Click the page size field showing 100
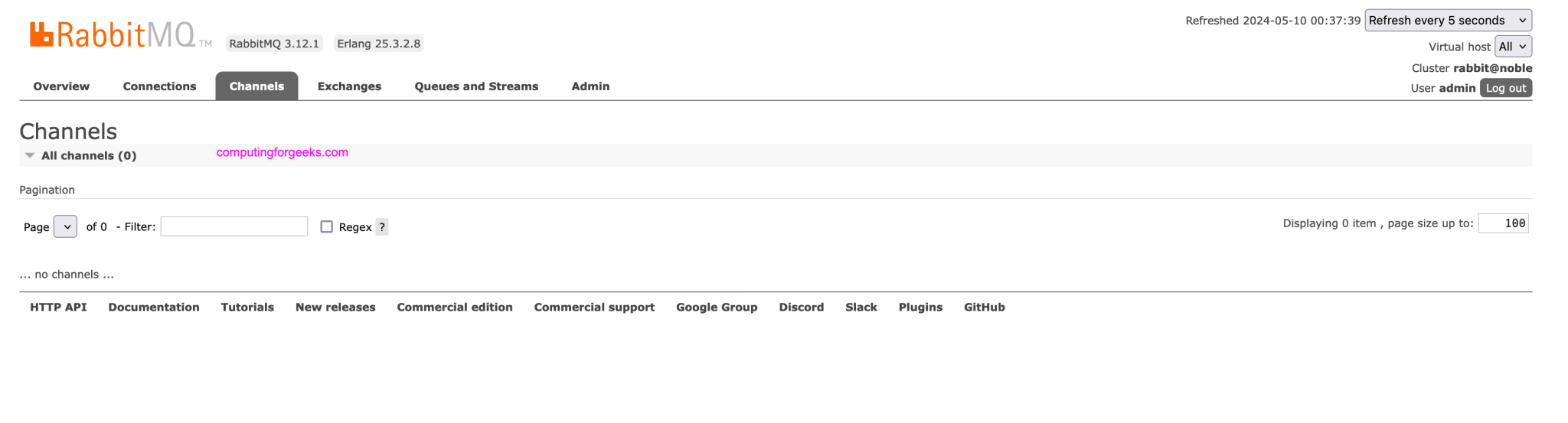The width and height of the screenshot is (1568, 423). [1503, 223]
